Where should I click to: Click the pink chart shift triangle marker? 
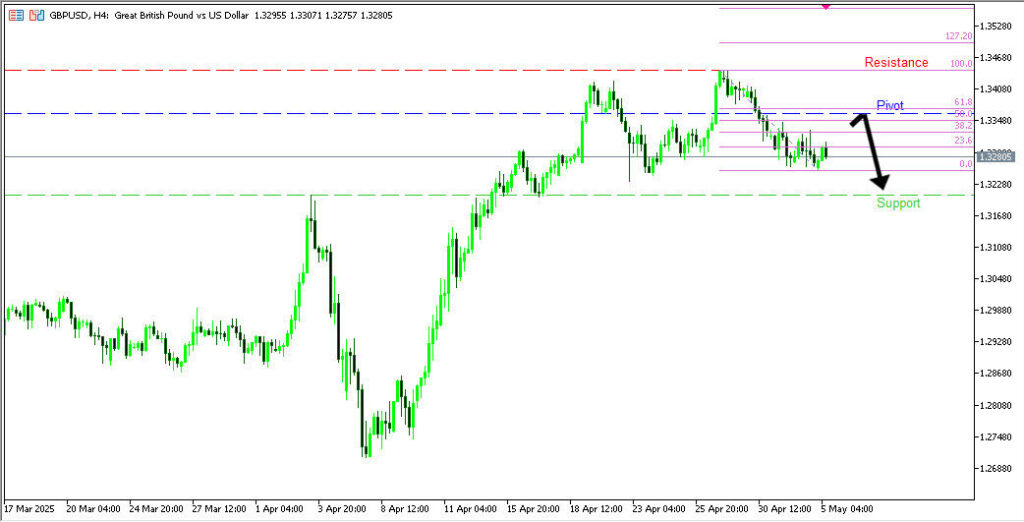(x=825, y=5)
